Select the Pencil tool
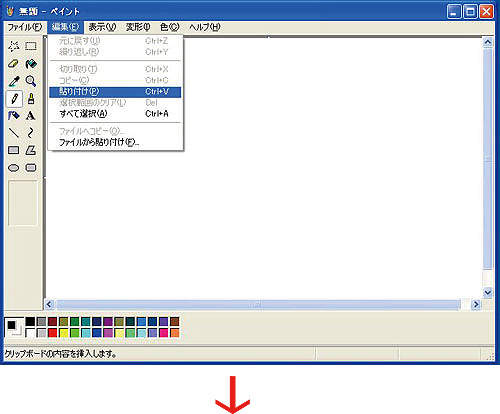This screenshot has width=500, height=414. coord(14,99)
